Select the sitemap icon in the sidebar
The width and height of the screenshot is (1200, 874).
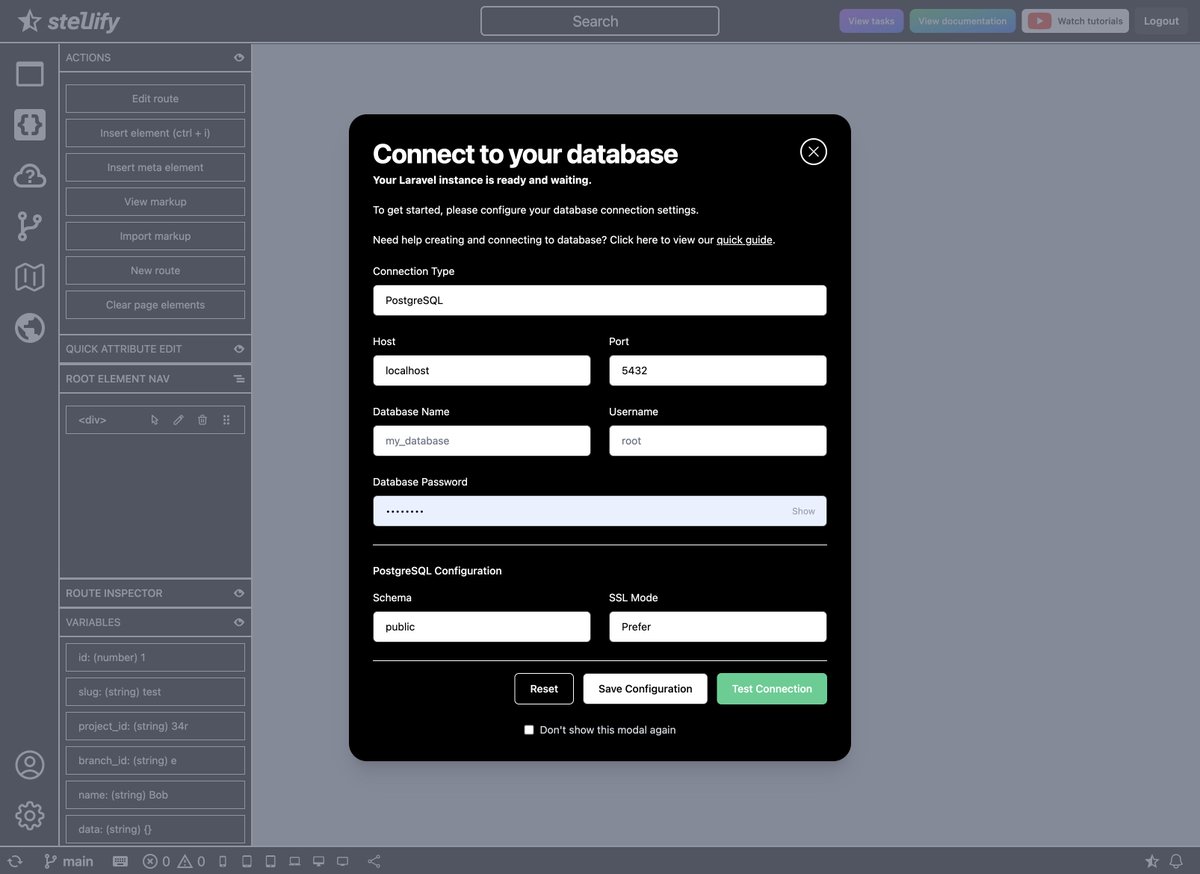(x=29, y=277)
